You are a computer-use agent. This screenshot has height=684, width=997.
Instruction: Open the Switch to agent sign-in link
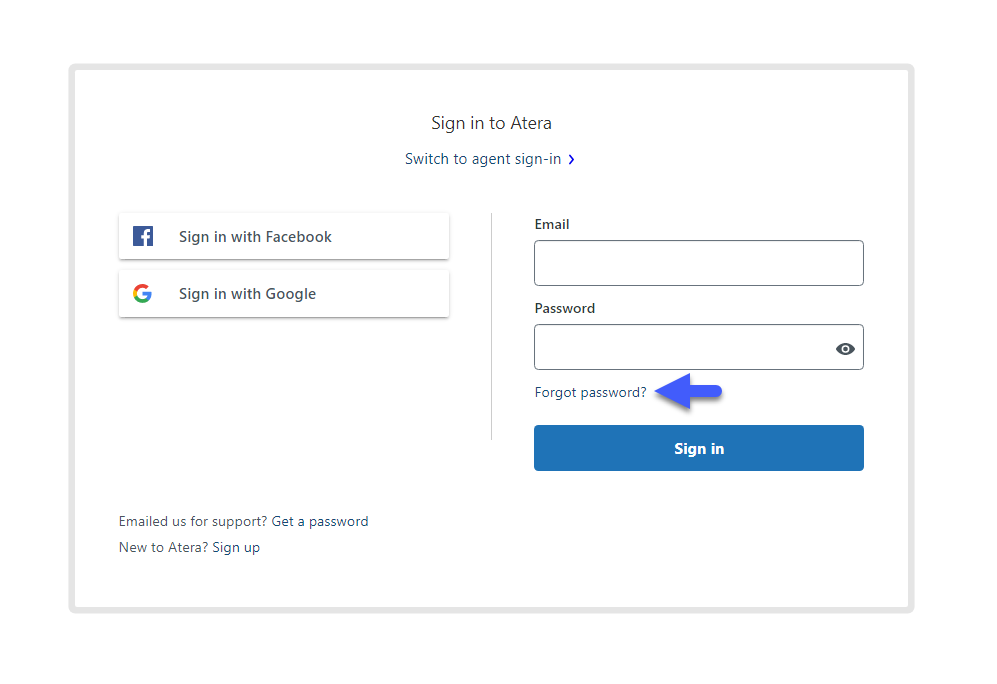(483, 159)
